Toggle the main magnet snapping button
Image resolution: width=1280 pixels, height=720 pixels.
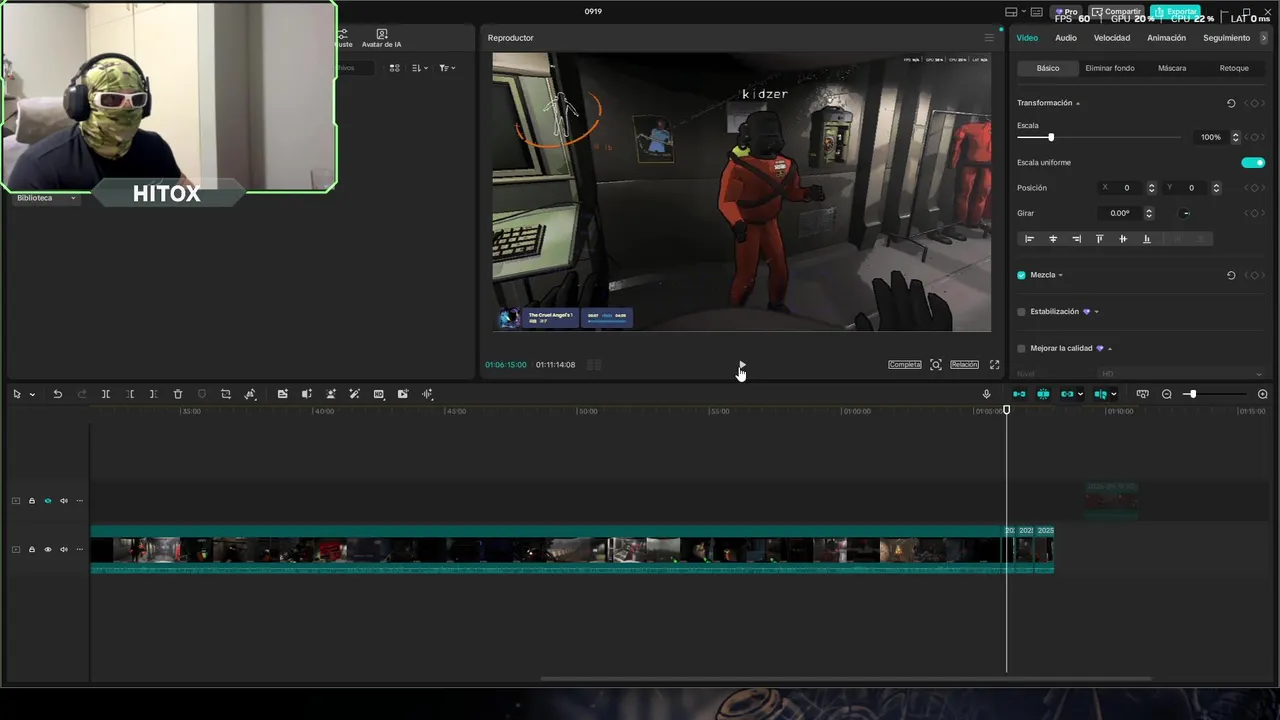(1019, 394)
